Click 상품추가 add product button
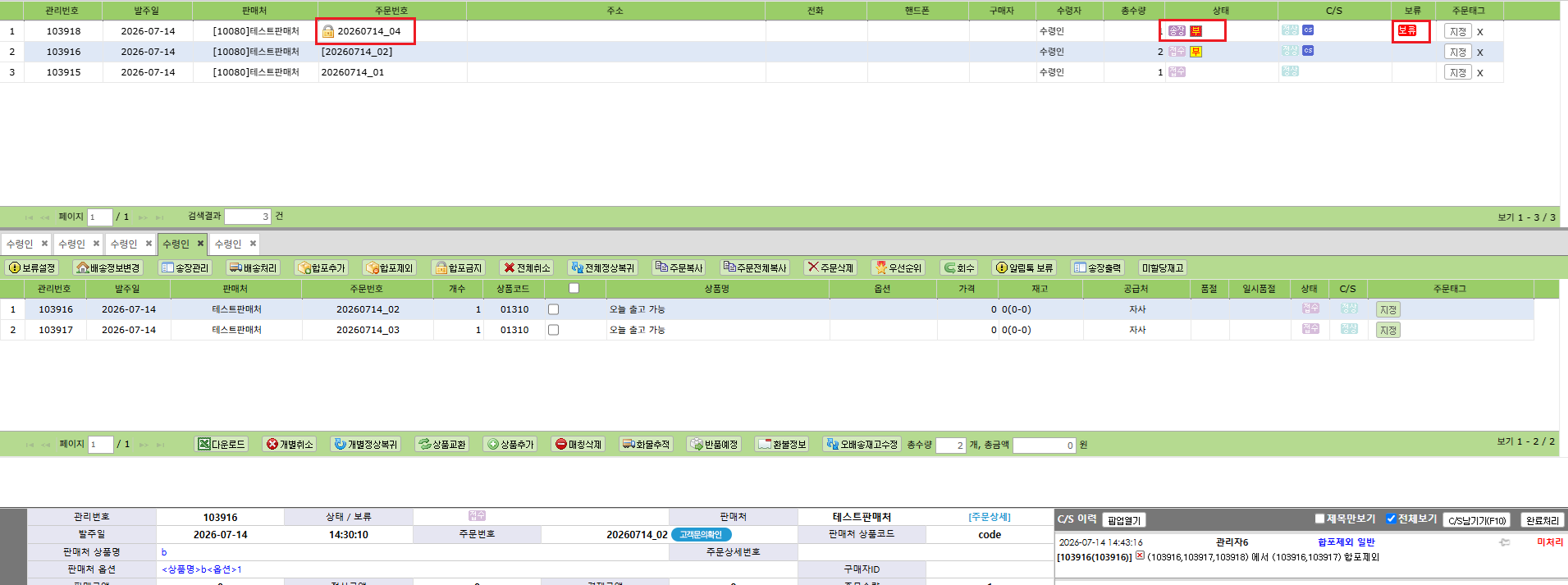 [510, 444]
